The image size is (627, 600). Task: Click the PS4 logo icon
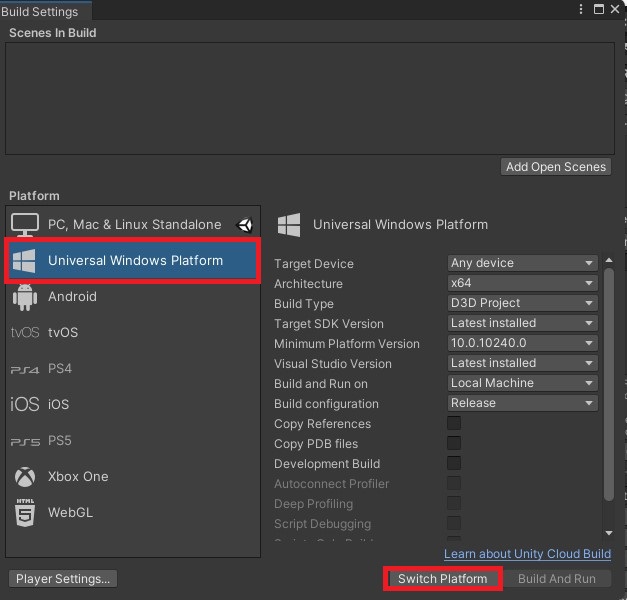click(x=25, y=370)
